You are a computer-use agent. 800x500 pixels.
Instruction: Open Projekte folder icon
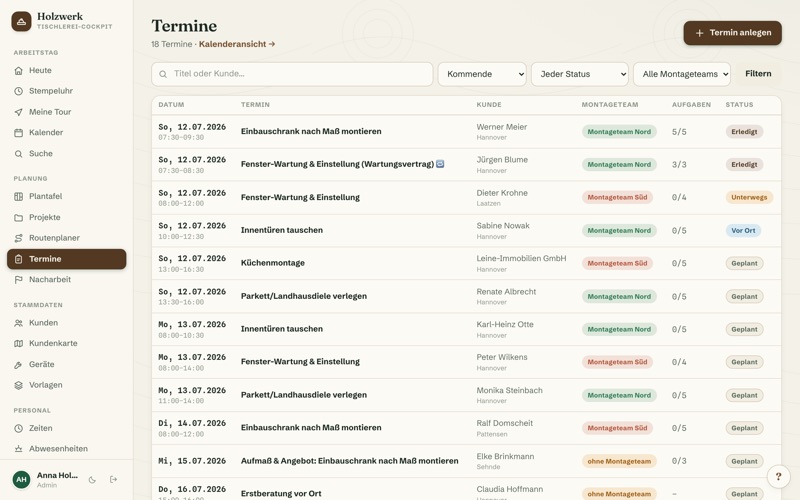tap(18, 217)
